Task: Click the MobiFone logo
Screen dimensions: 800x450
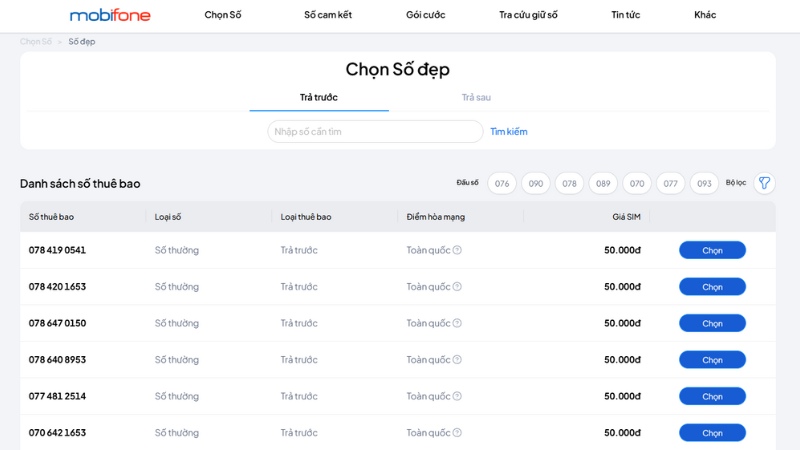Action: pos(110,15)
